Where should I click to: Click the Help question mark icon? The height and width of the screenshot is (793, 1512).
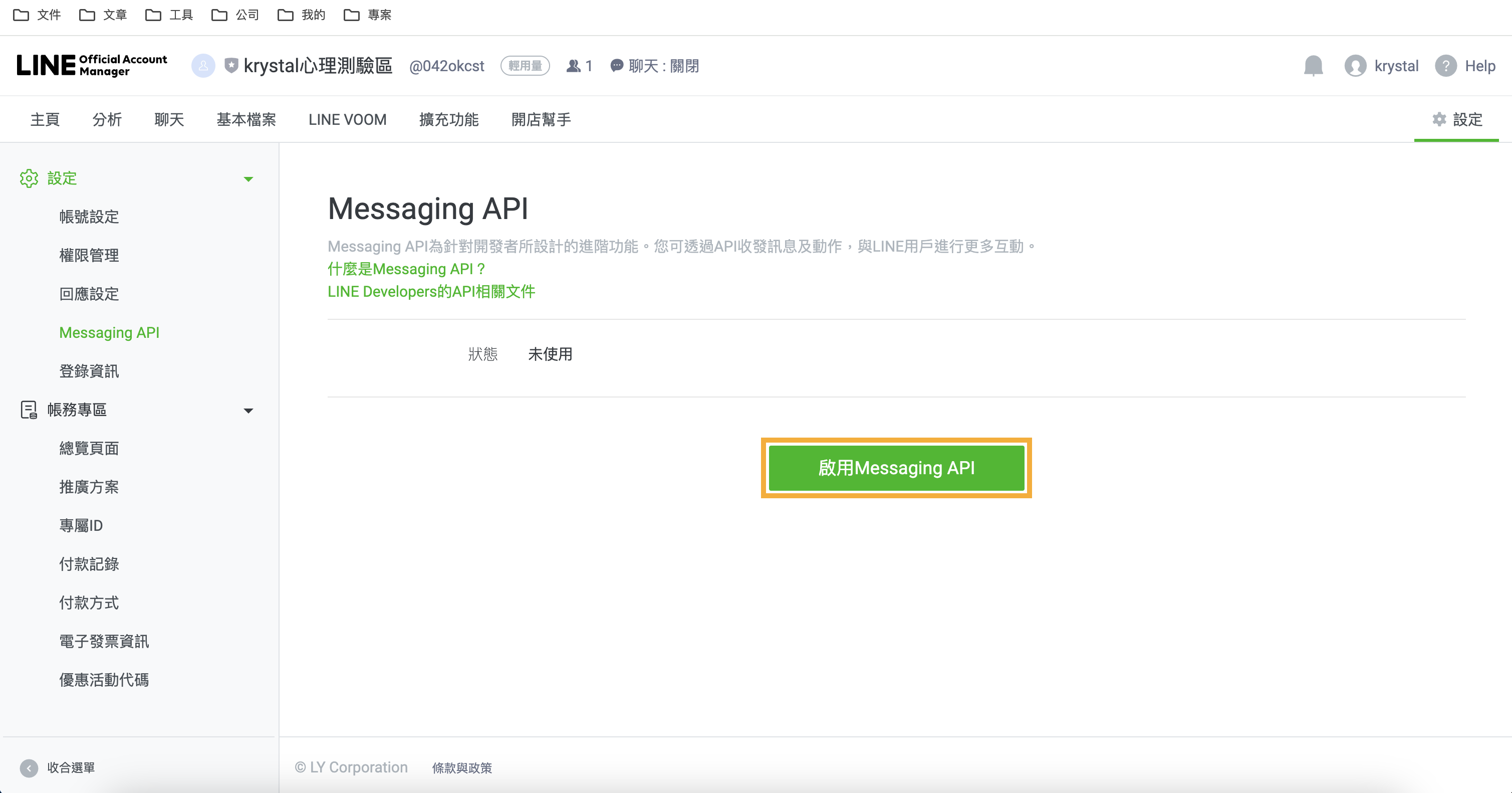pos(1446,66)
